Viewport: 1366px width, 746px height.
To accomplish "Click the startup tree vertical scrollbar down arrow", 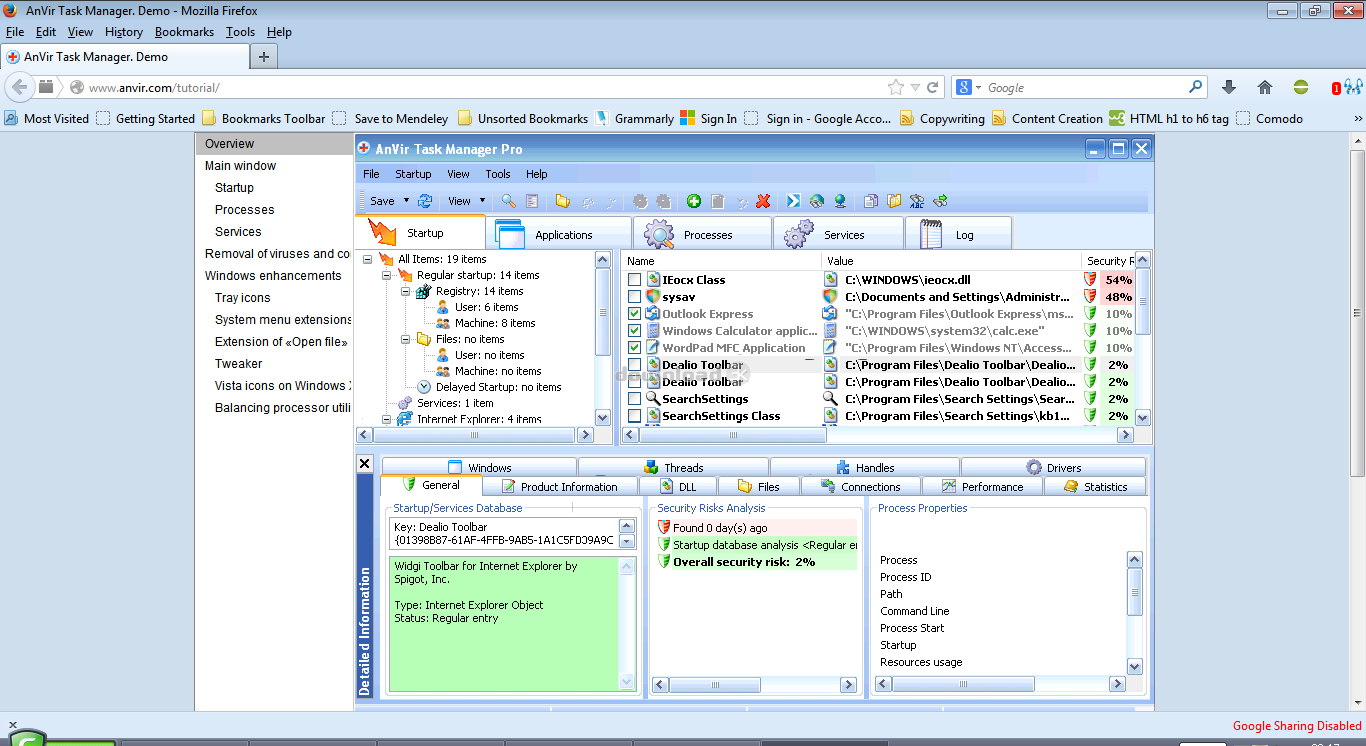I will point(603,418).
